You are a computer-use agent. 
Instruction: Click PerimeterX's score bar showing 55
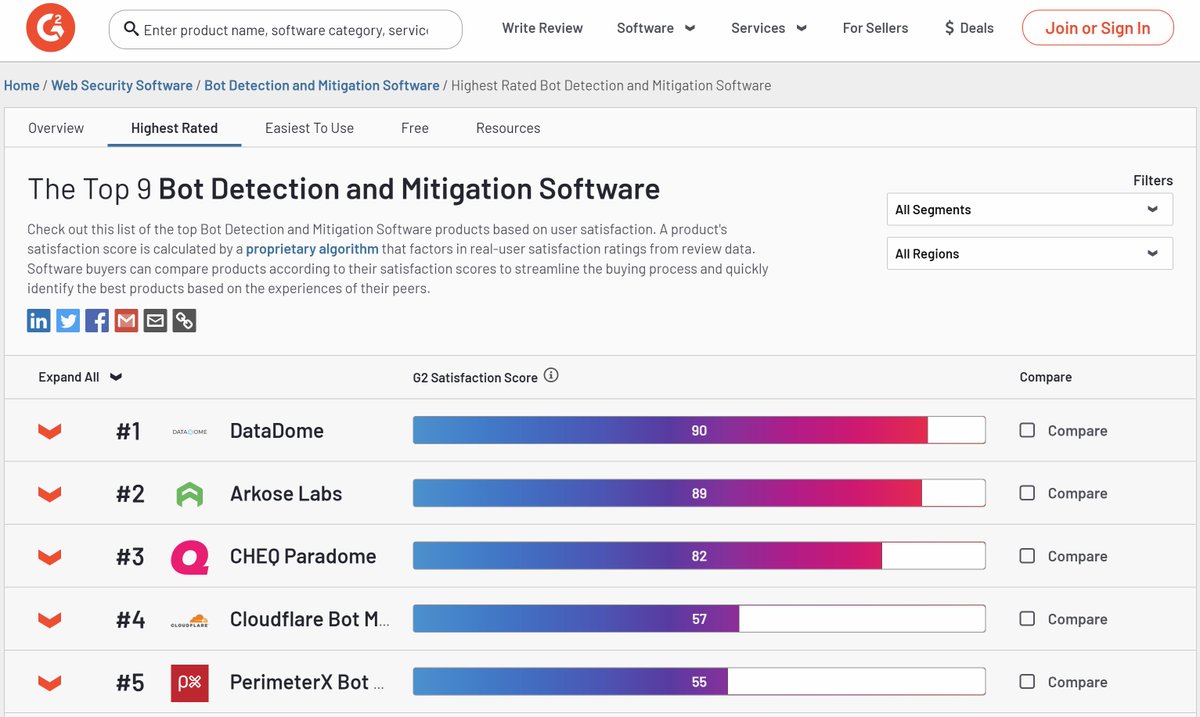pyautogui.click(x=699, y=682)
